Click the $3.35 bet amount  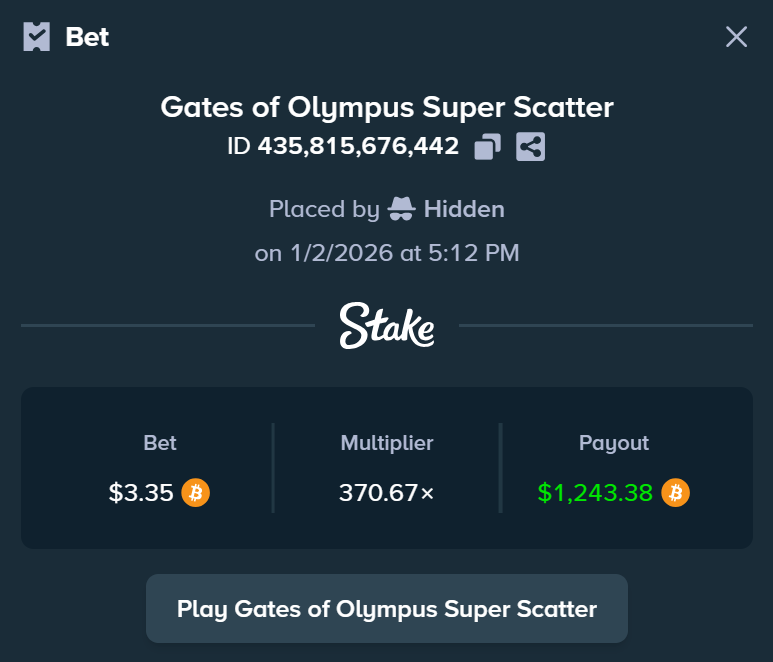[x=141, y=493]
